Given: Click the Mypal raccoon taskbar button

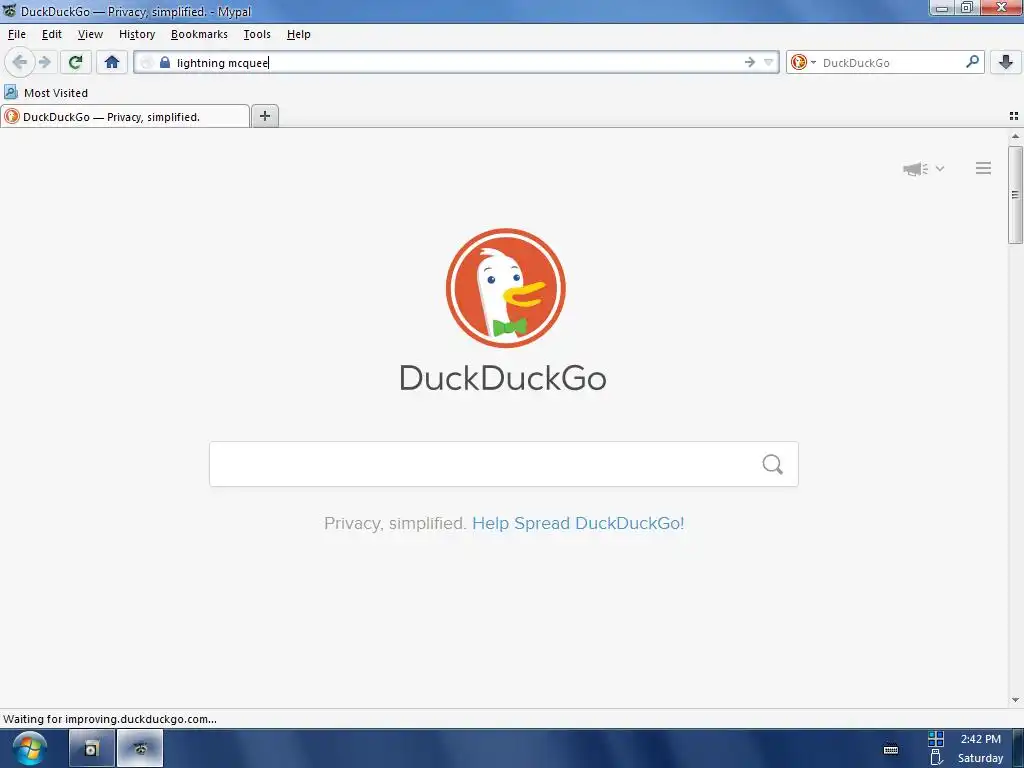Looking at the screenshot, I should (140, 749).
